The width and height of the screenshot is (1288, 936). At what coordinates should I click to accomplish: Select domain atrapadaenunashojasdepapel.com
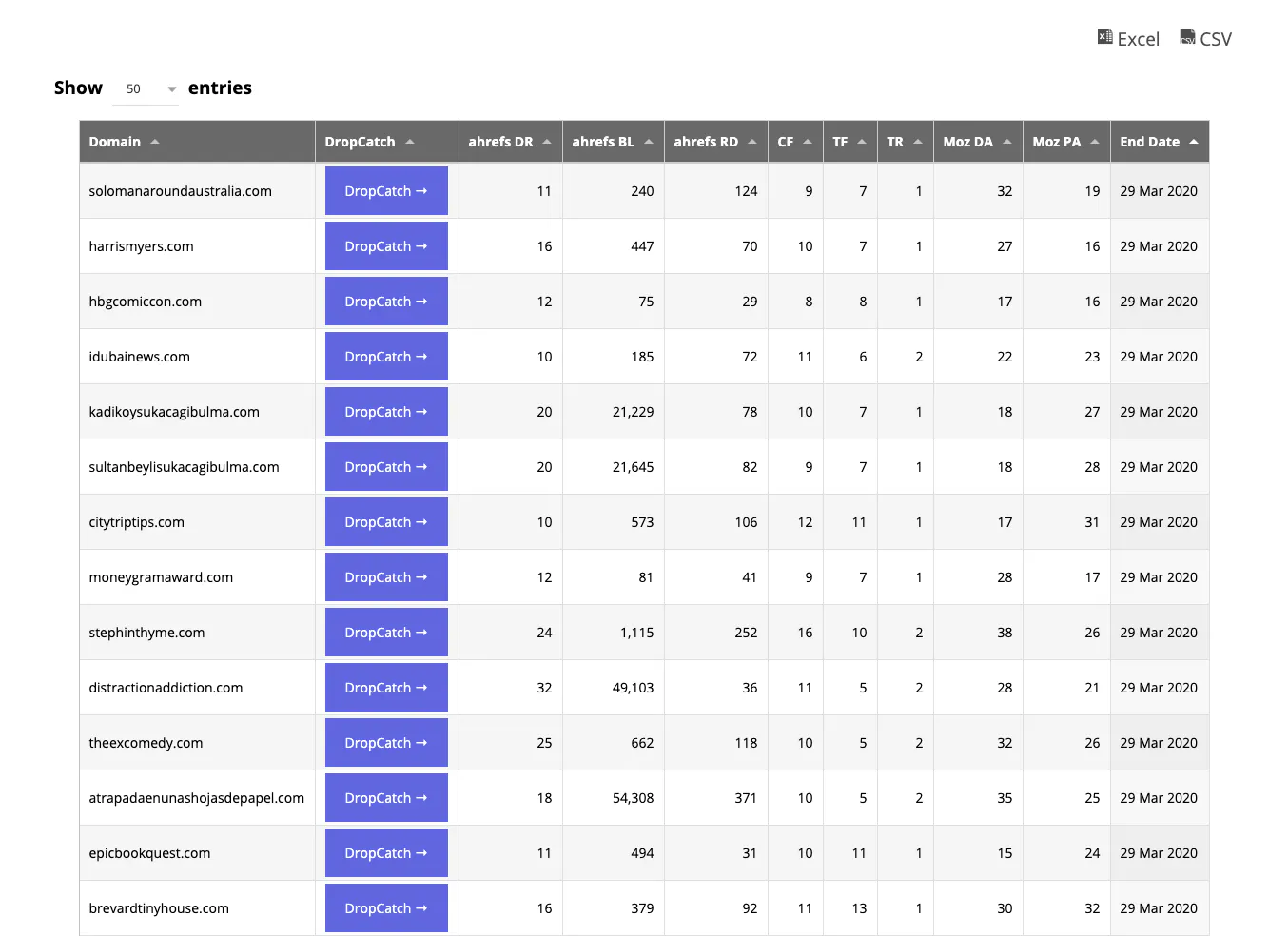point(197,798)
